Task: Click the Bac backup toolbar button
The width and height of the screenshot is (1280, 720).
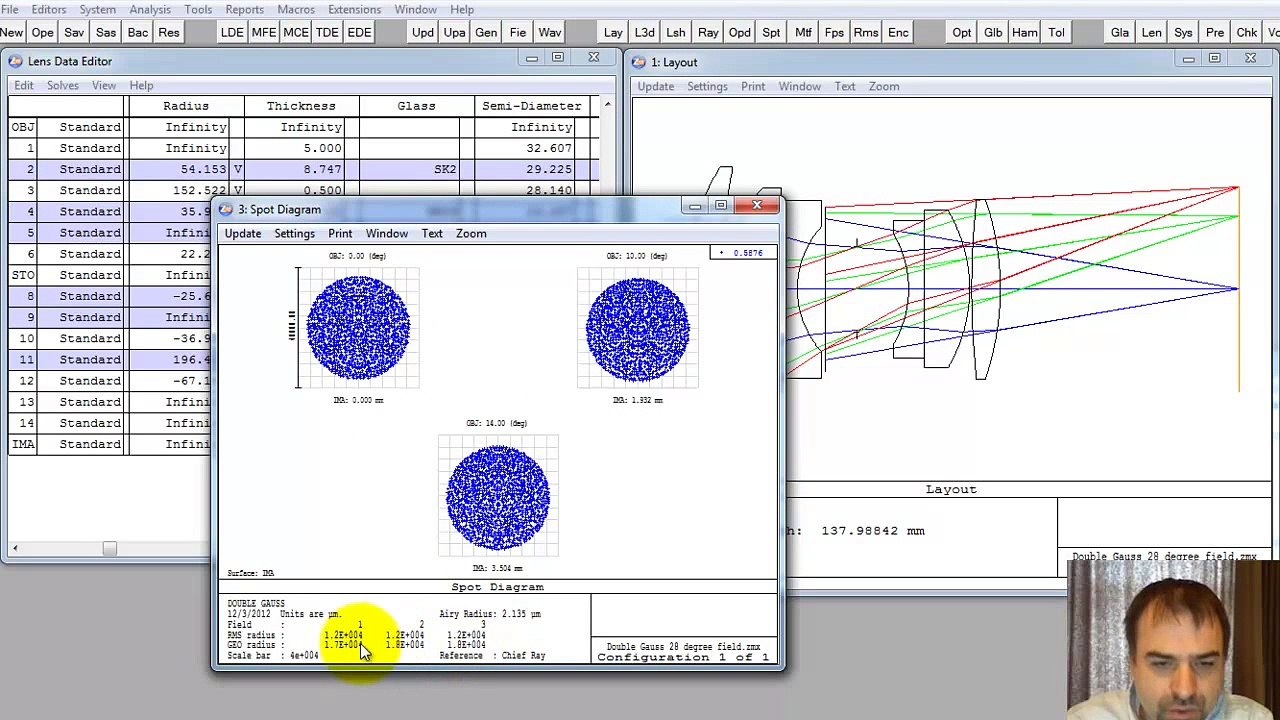Action: (x=138, y=32)
